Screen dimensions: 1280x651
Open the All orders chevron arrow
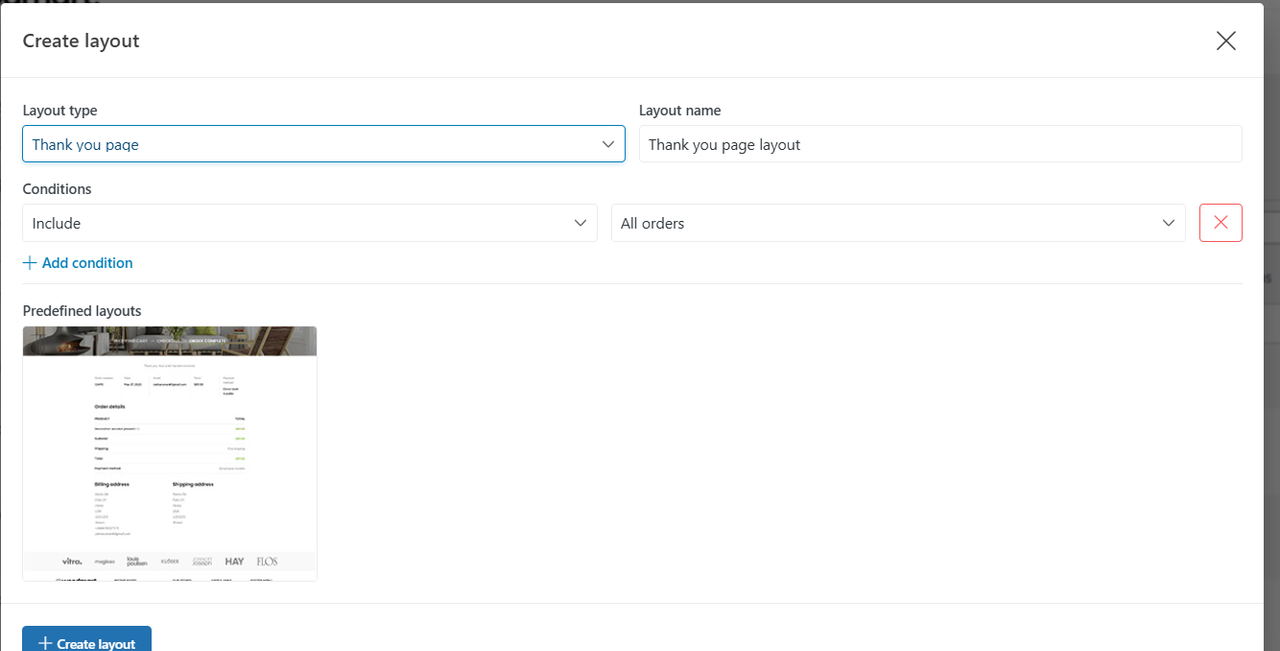pos(1168,223)
